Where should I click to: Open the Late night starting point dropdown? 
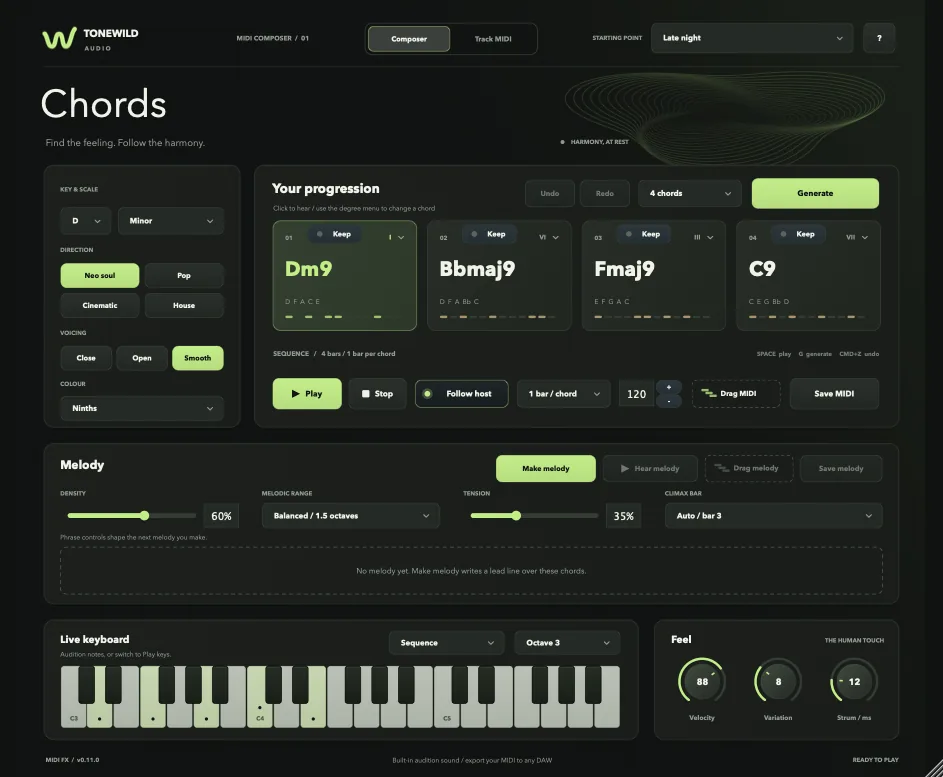(752, 38)
